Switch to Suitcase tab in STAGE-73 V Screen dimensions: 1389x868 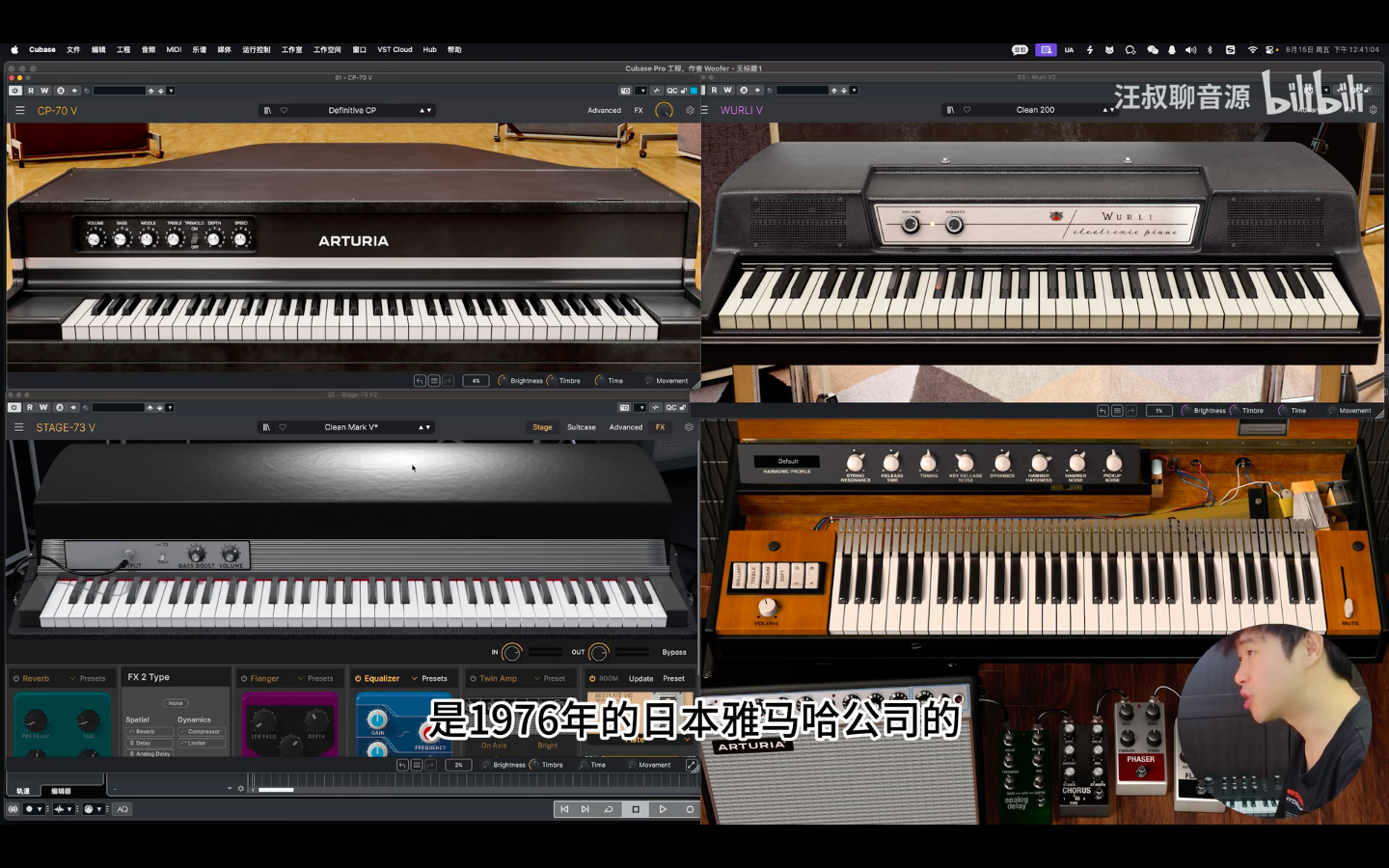point(582,427)
